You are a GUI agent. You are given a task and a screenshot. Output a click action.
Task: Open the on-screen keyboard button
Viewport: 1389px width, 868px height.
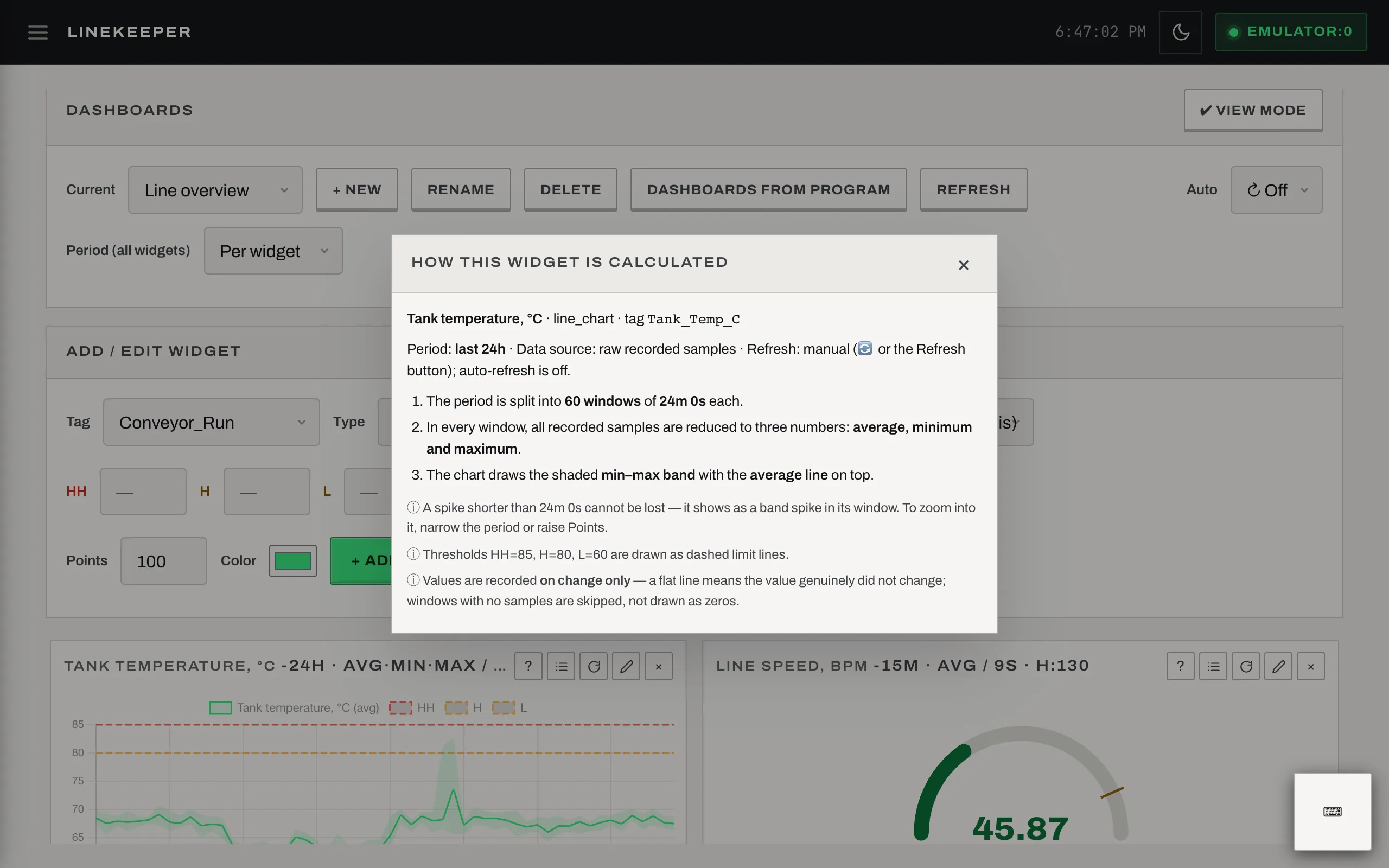(x=1332, y=811)
